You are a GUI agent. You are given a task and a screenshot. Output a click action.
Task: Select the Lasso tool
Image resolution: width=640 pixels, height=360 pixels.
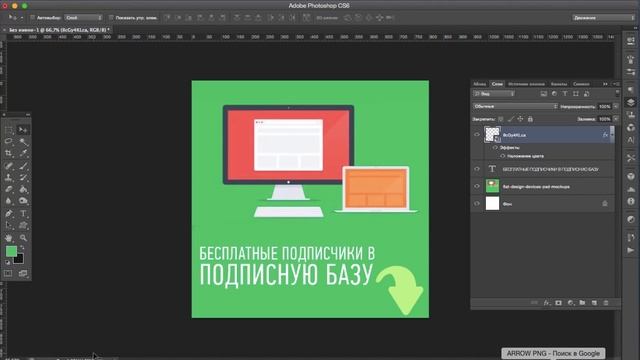[x=9, y=142]
